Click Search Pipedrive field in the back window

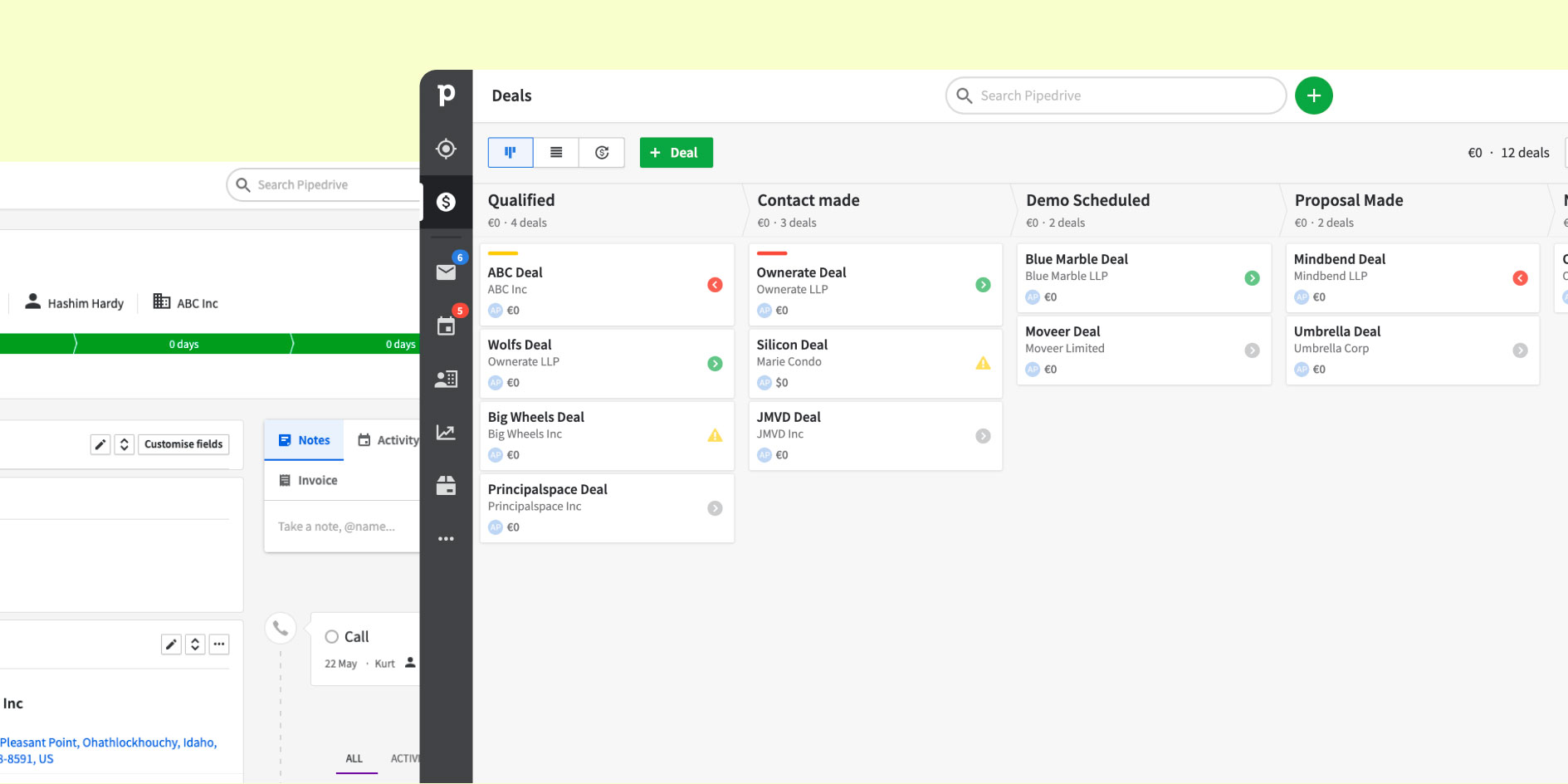(324, 184)
